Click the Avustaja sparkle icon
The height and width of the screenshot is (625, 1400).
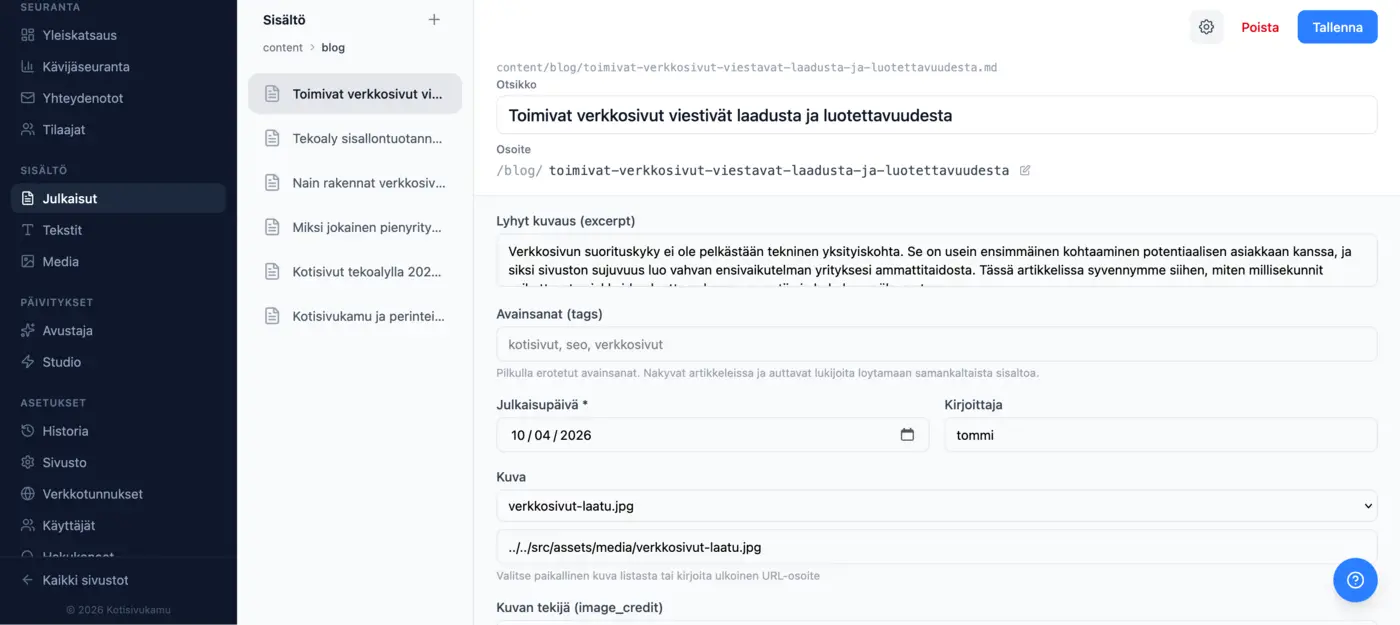[28, 330]
